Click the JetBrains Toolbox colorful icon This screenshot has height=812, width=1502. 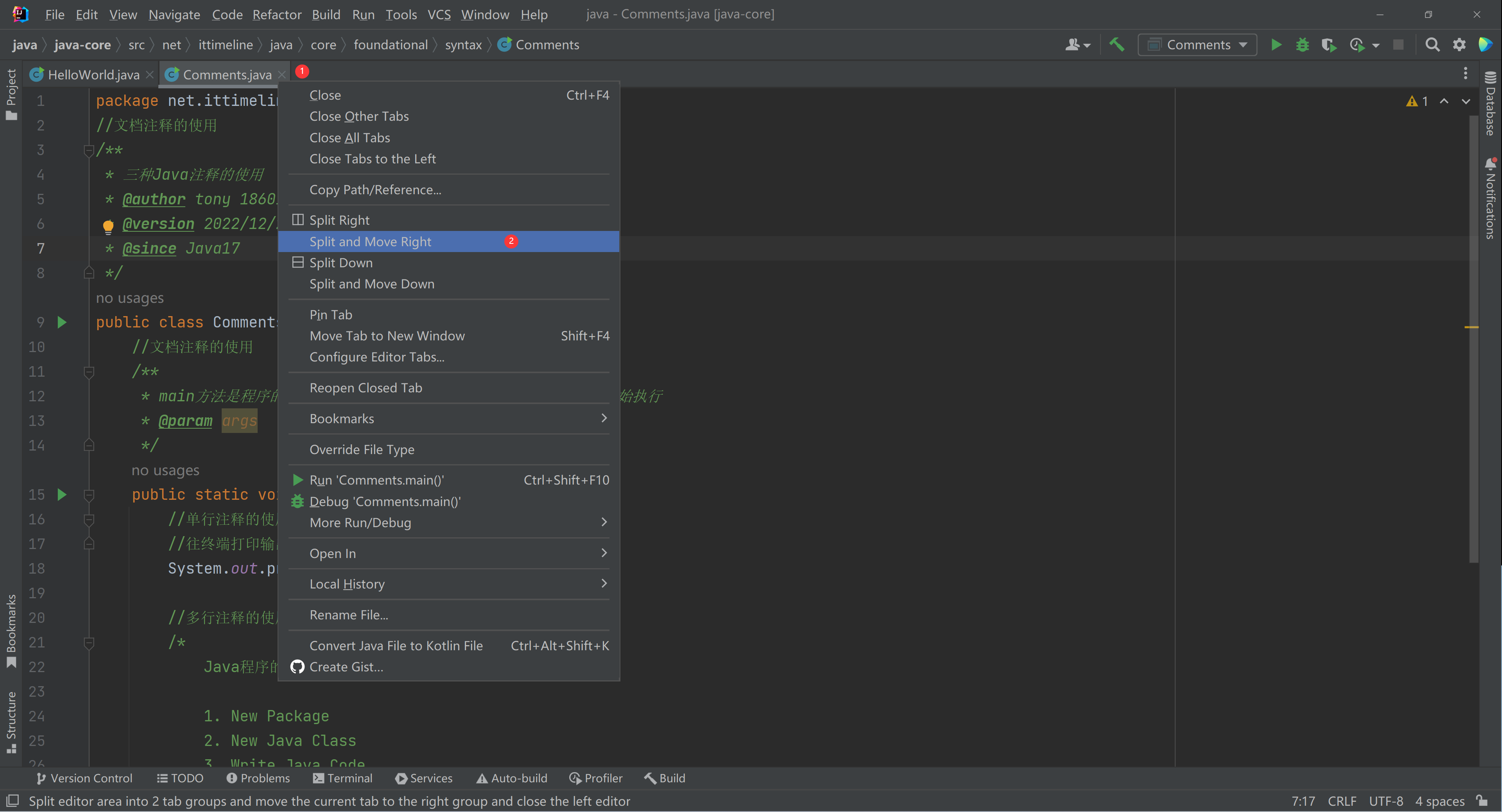pos(1486,45)
